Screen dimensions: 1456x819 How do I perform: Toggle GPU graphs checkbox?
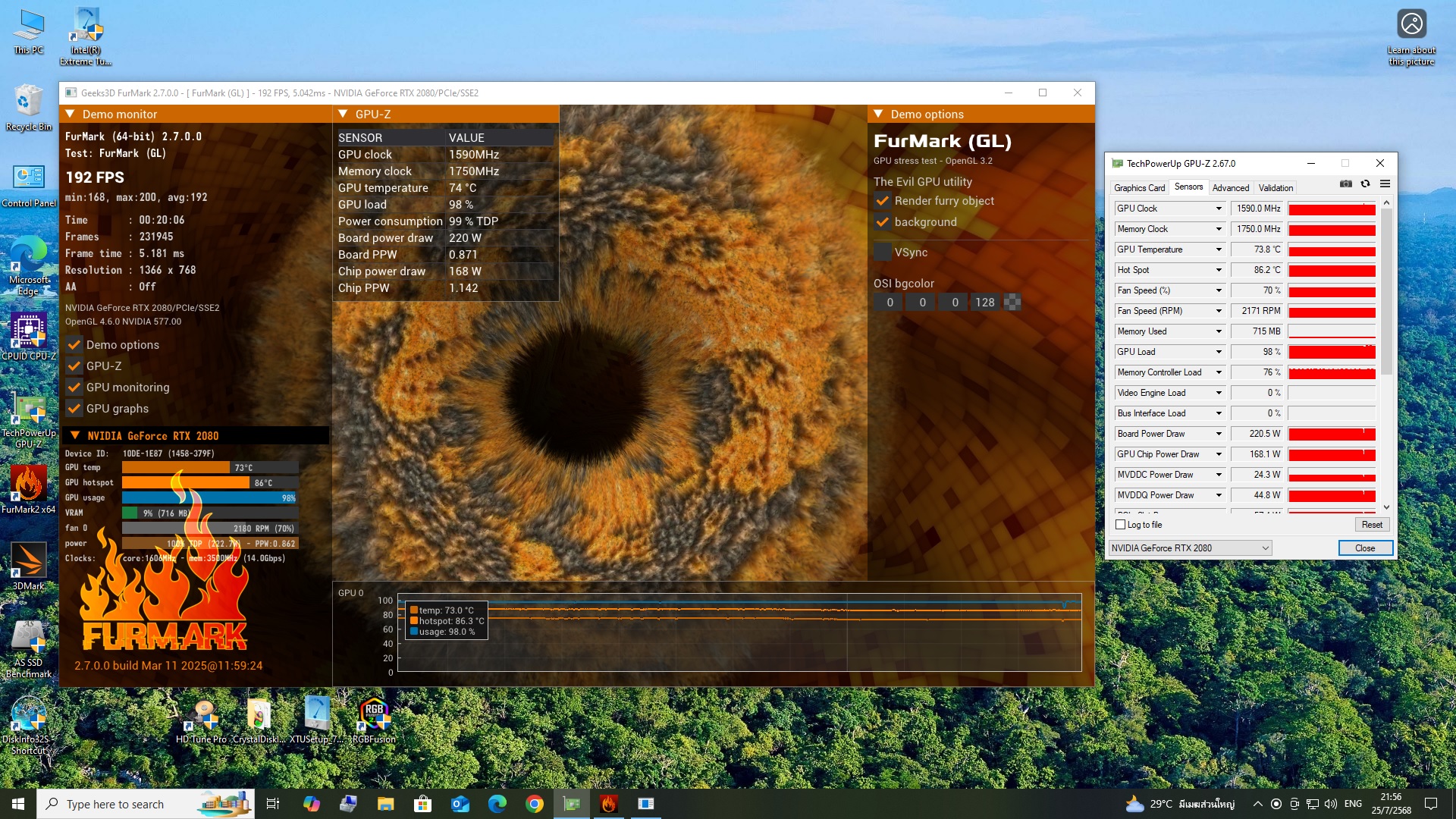(x=74, y=409)
